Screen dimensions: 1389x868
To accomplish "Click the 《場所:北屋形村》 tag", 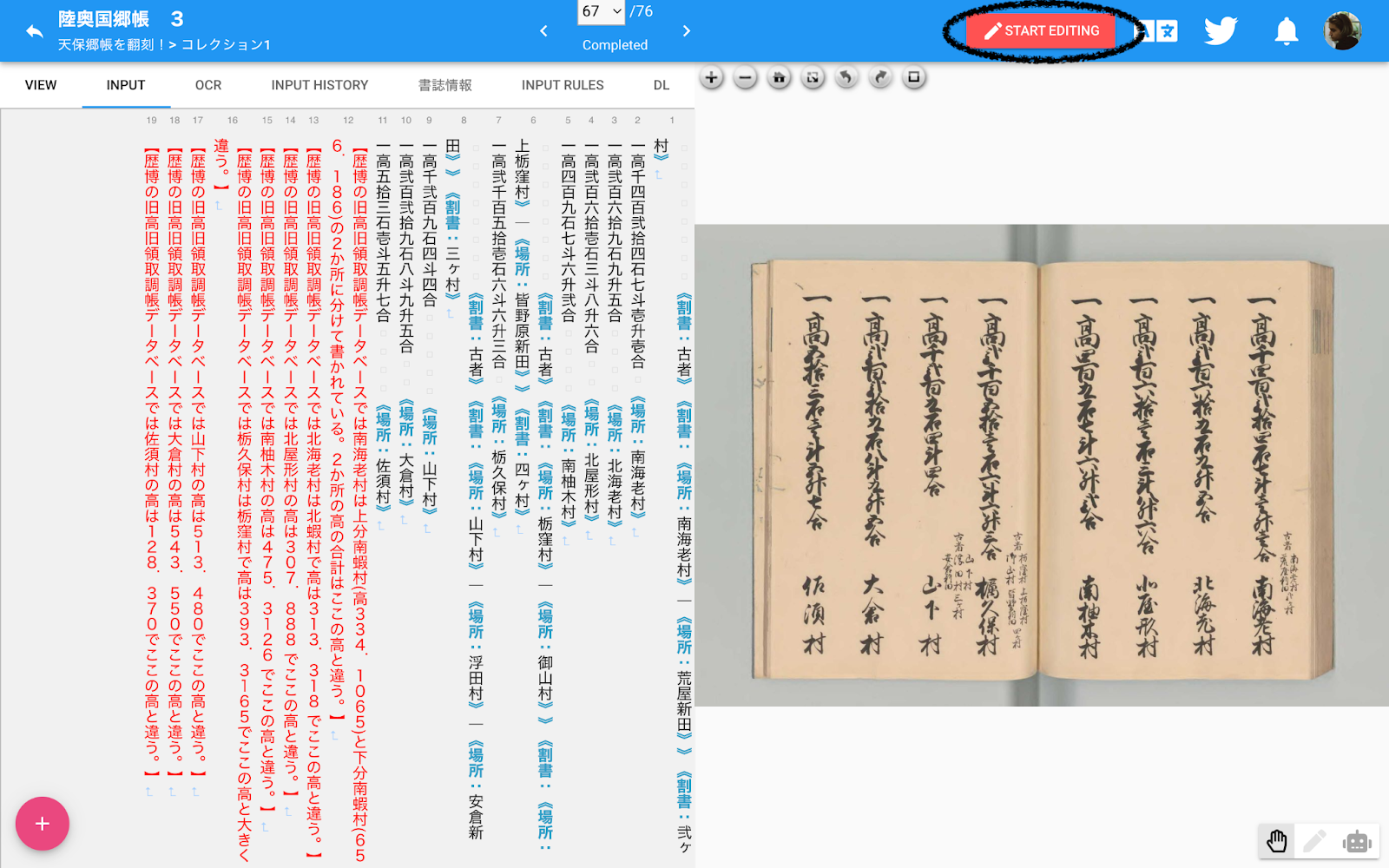I will pyautogui.click(x=591, y=460).
